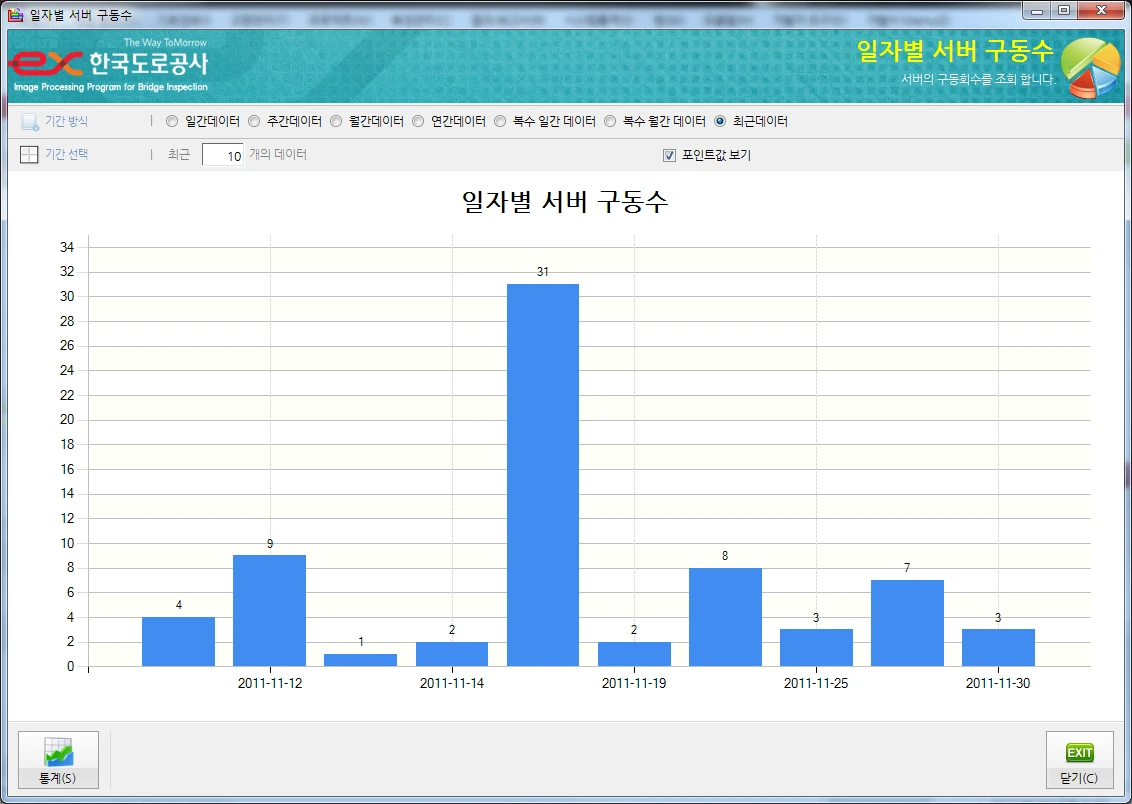The height and width of the screenshot is (804, 1132).
Task: Open statistics with the 통계(S) button
Action: tap(58, 760)
